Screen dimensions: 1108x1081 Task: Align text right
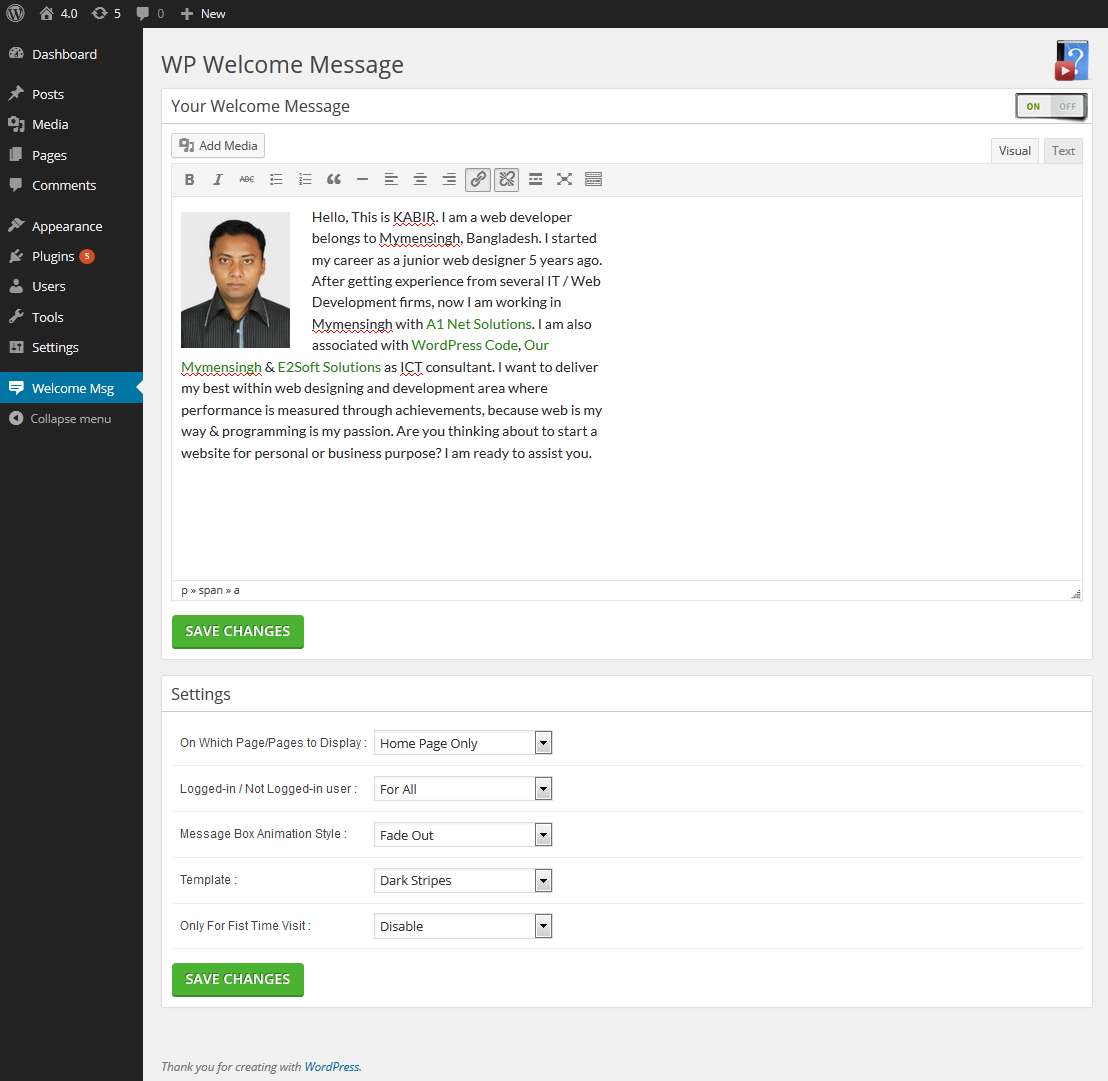449,179
